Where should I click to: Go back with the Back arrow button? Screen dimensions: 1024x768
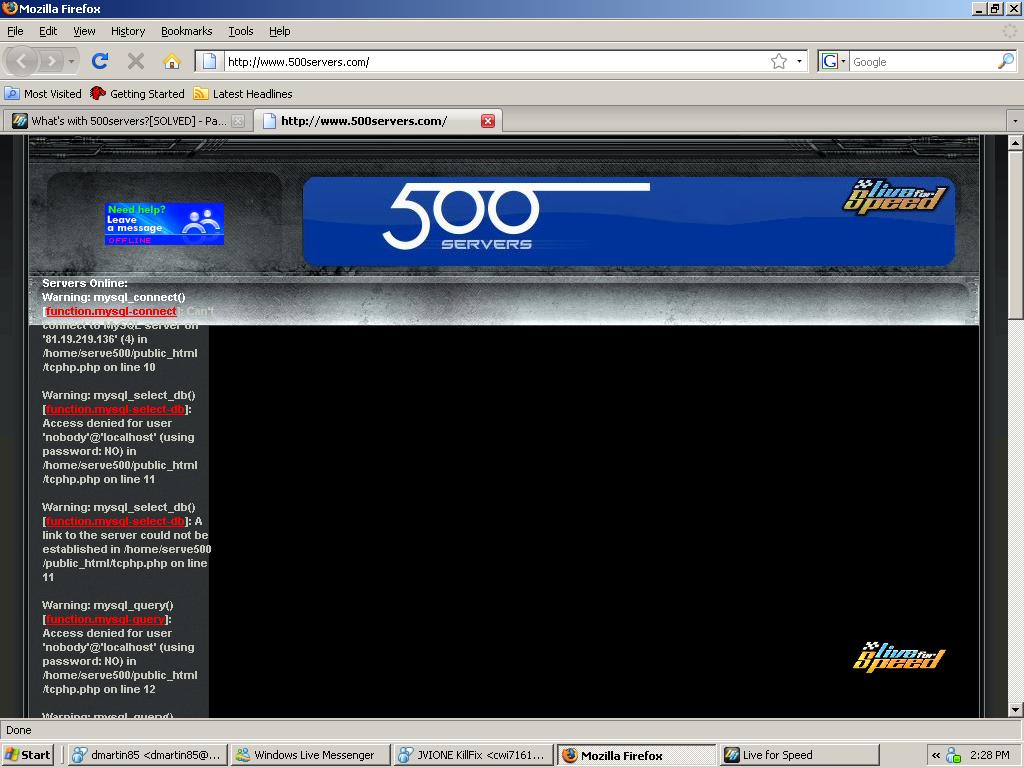click(22, 61)
